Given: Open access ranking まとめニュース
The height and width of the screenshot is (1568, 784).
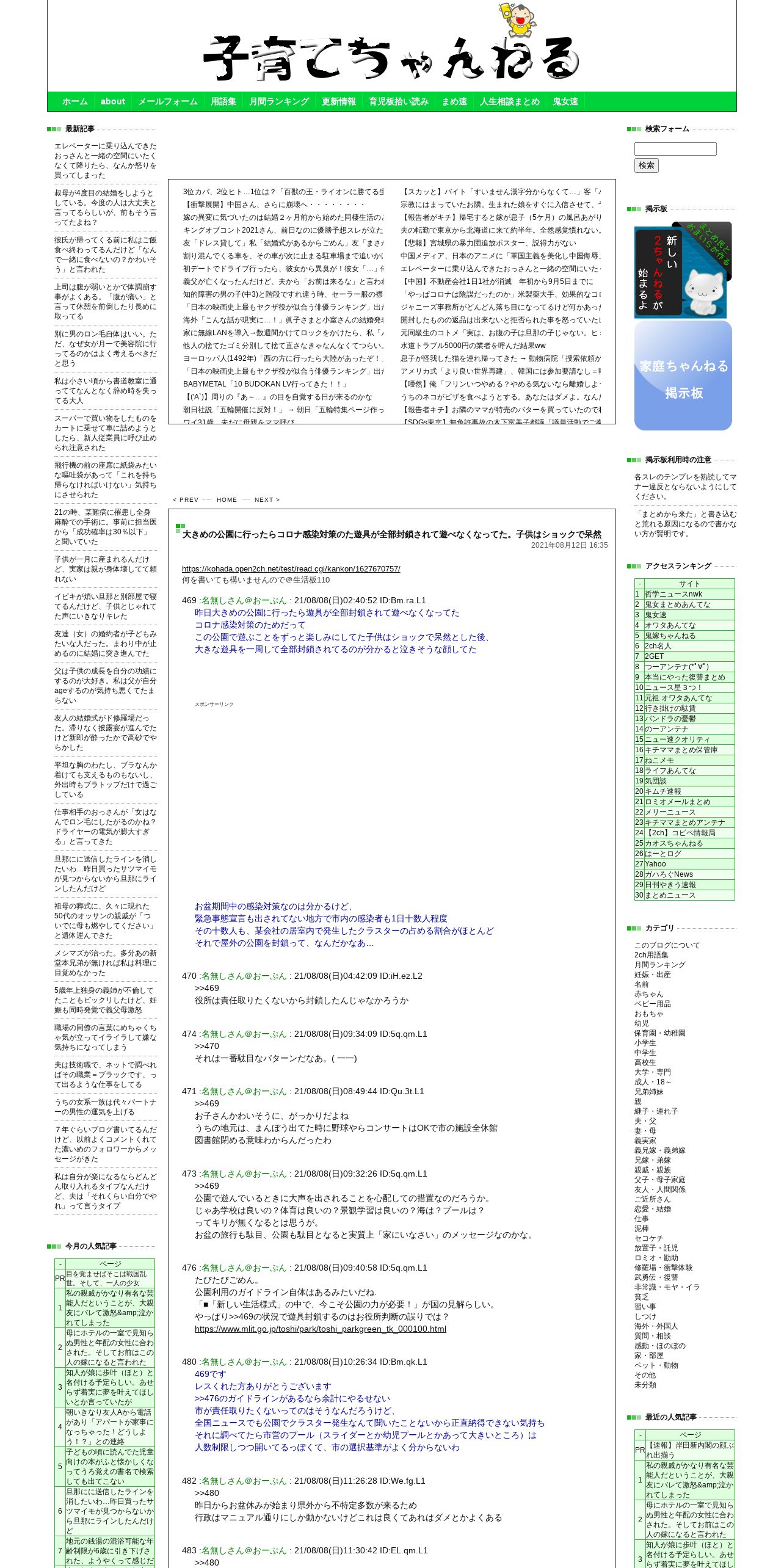Looking at the screenshot, I should 670,895.
